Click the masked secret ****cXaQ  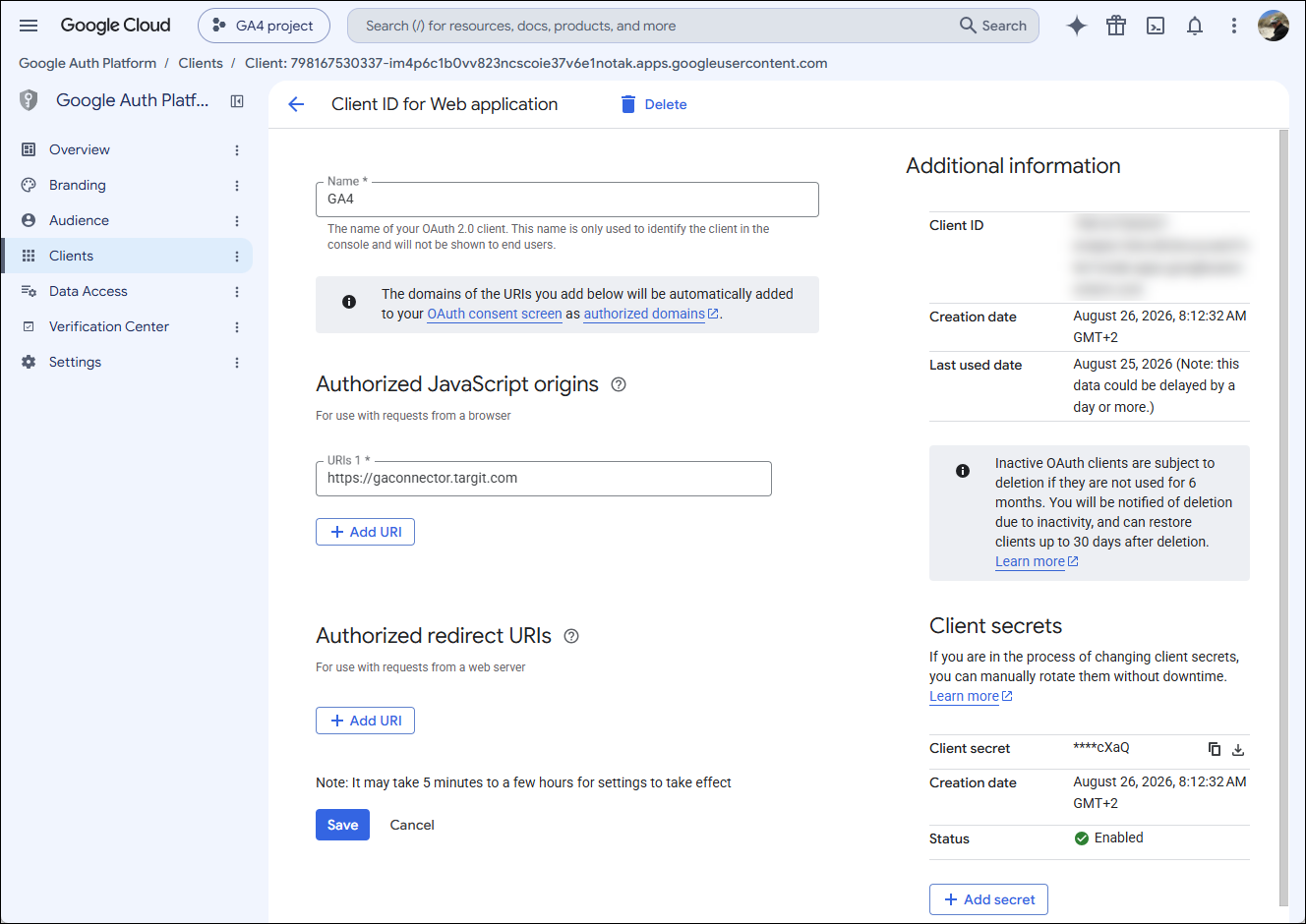click(x=1101, y=748)
